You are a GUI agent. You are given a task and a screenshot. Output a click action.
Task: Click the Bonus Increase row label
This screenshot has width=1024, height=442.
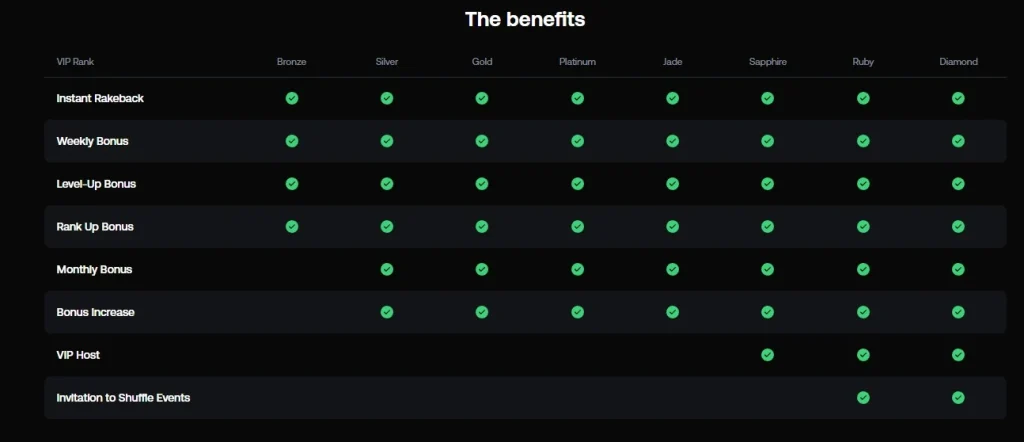point(95,312)
